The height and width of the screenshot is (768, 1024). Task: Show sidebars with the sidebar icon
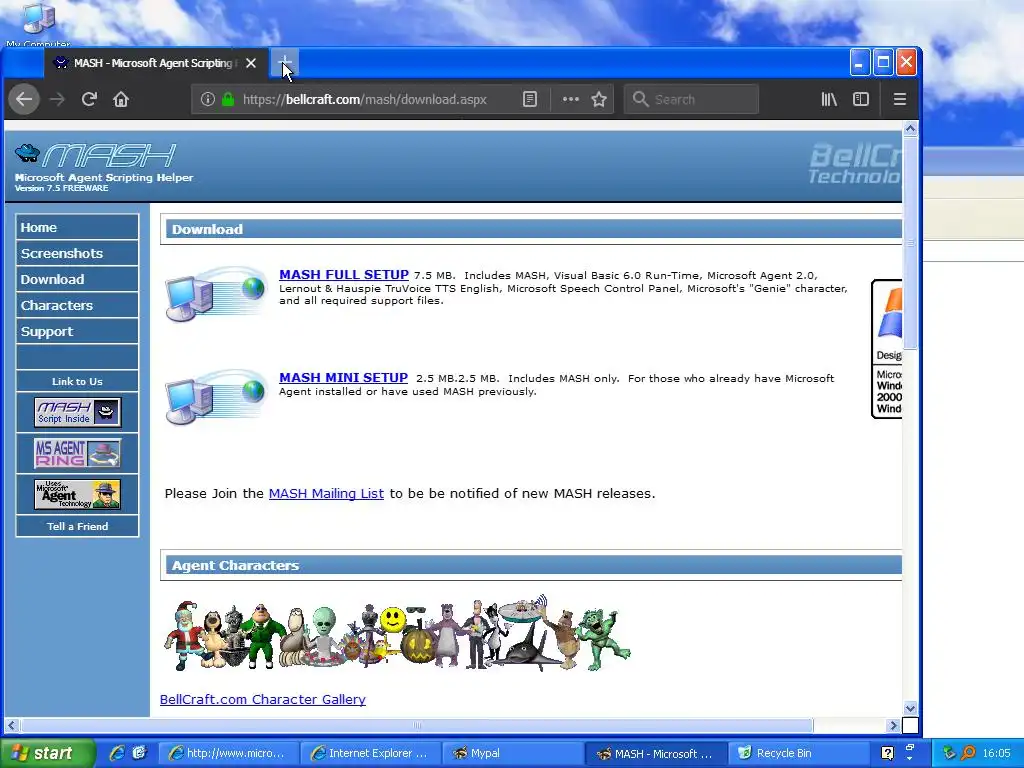pyautogui.click(x=861, y=99)
